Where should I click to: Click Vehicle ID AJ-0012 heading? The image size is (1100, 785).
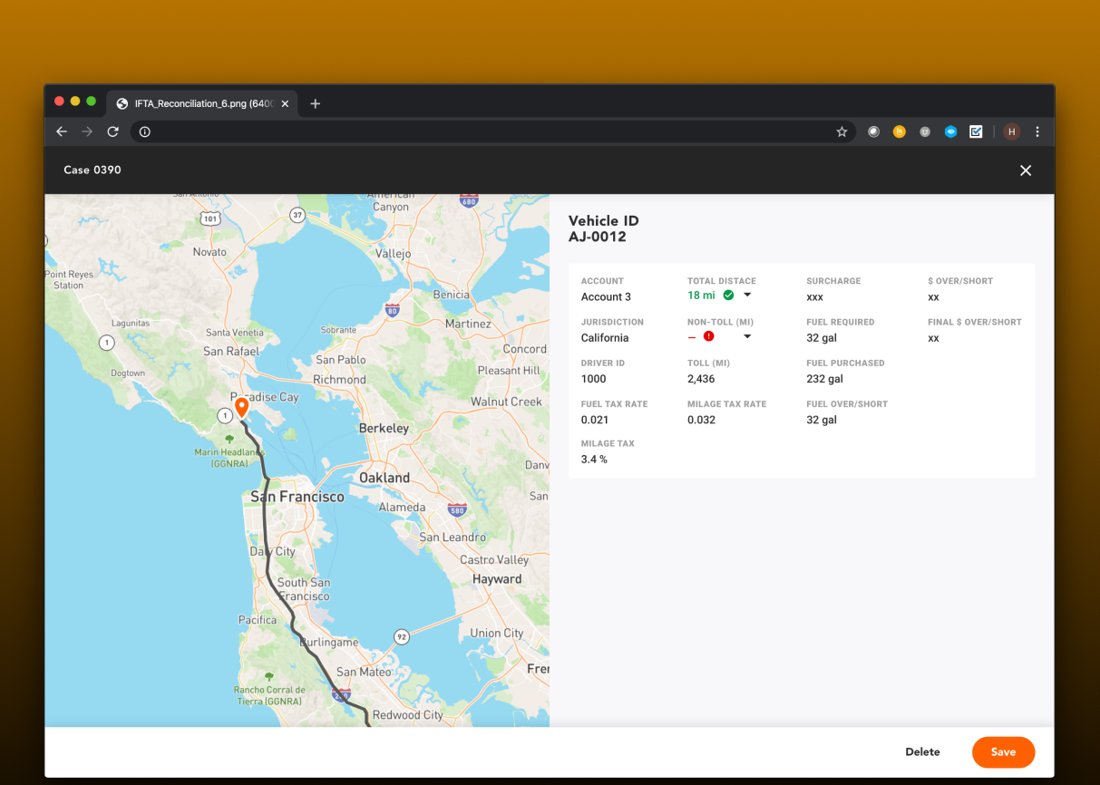tap(603, 229)
